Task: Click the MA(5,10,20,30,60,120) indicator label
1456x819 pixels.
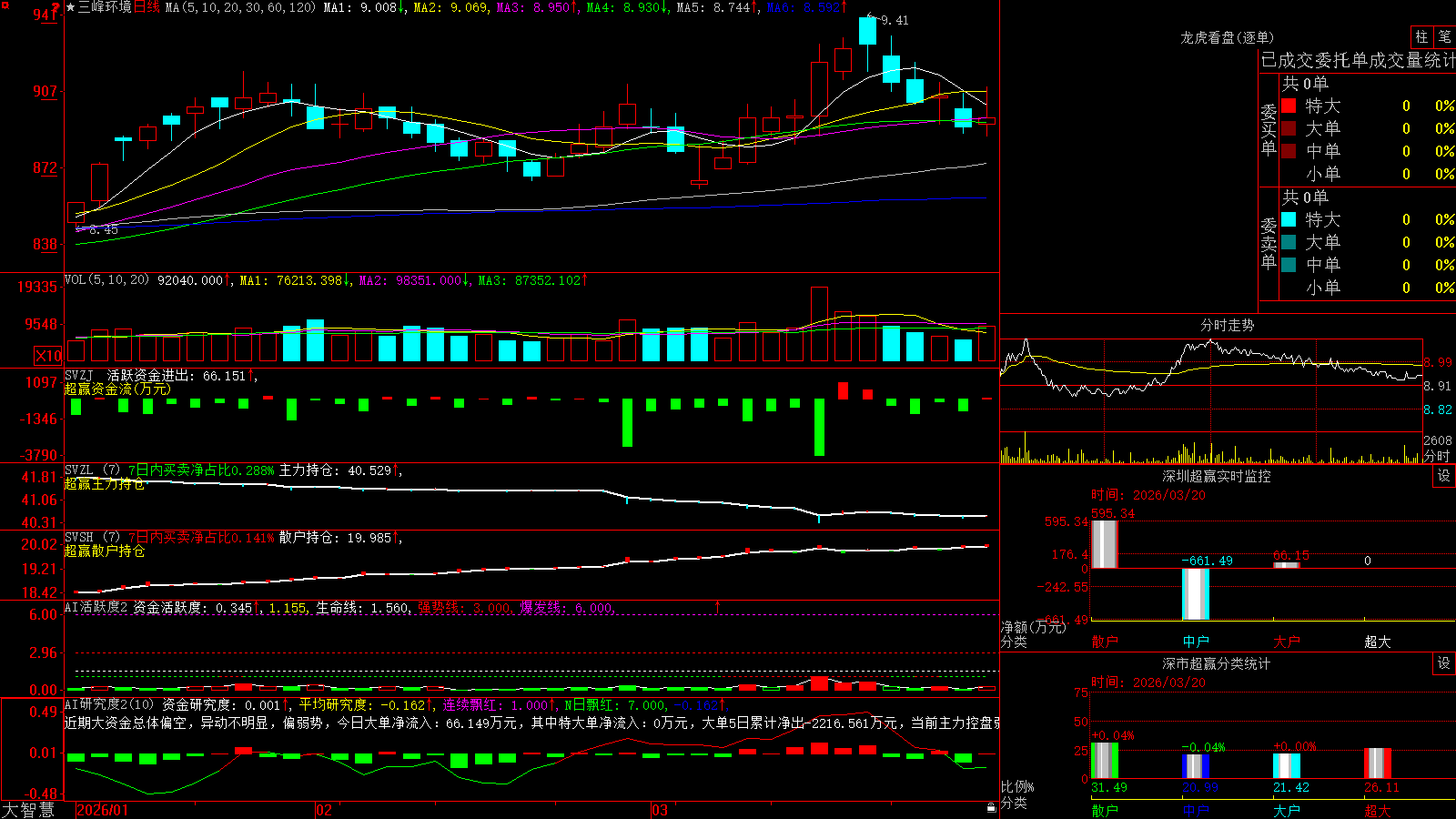Action: [240, 7]
